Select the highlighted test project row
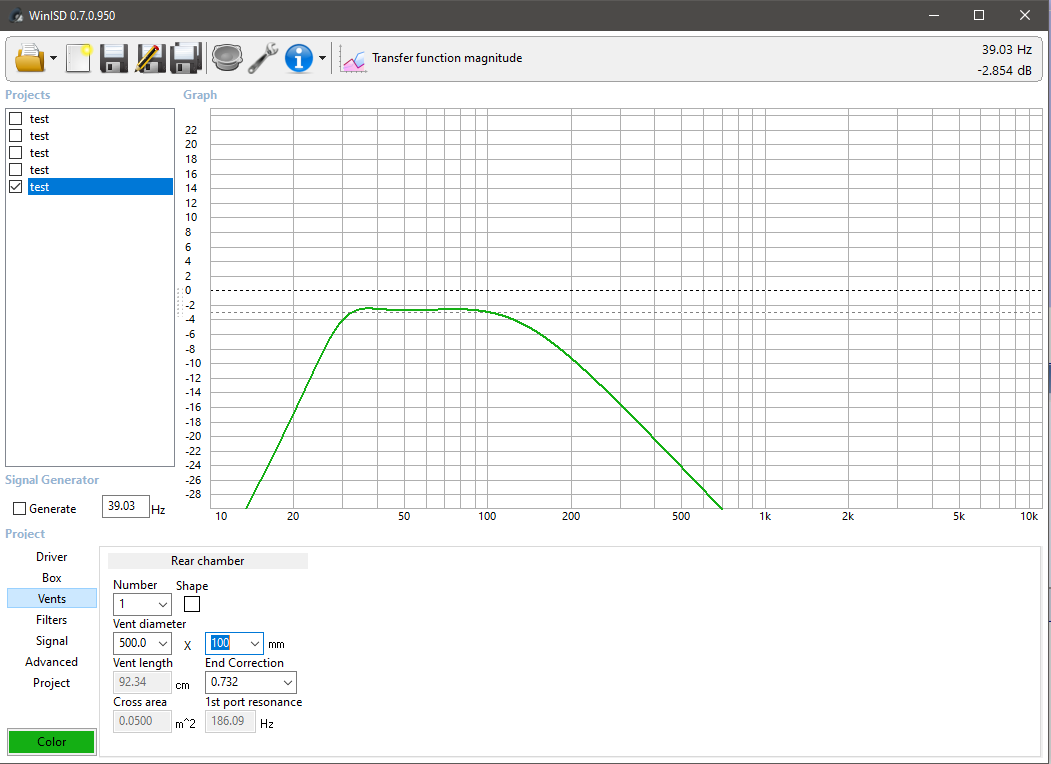 [101, 187]
